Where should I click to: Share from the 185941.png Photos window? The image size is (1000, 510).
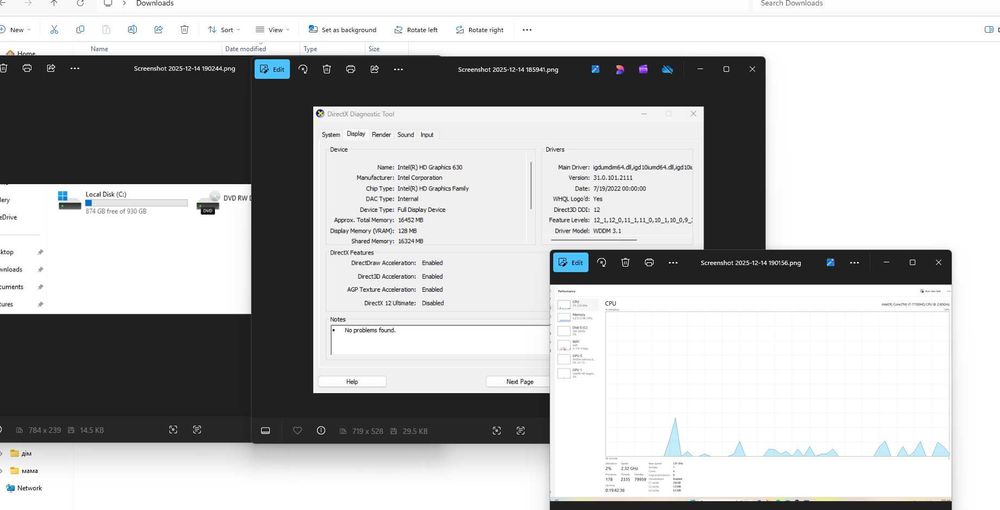(x=374, y=69)
